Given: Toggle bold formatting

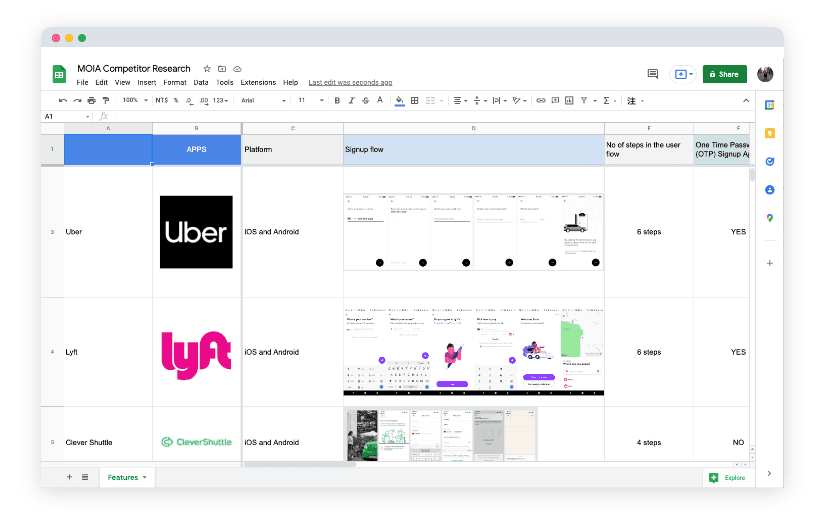Looking at the screenshot, I should click(x=337, y=100).
